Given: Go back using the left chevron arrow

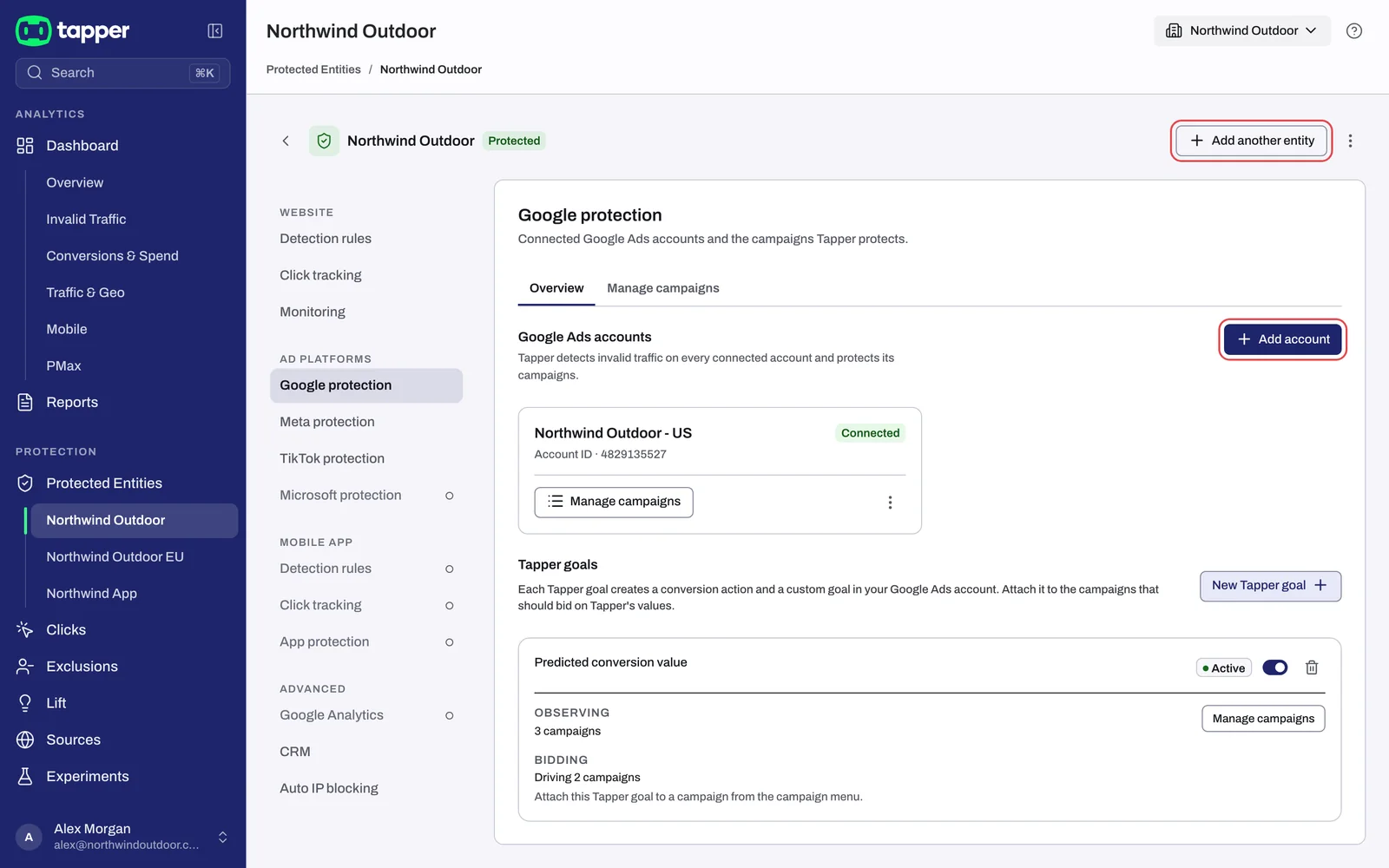Looking at the screenshot, I should pyautogui.click(x=286, y=141).
